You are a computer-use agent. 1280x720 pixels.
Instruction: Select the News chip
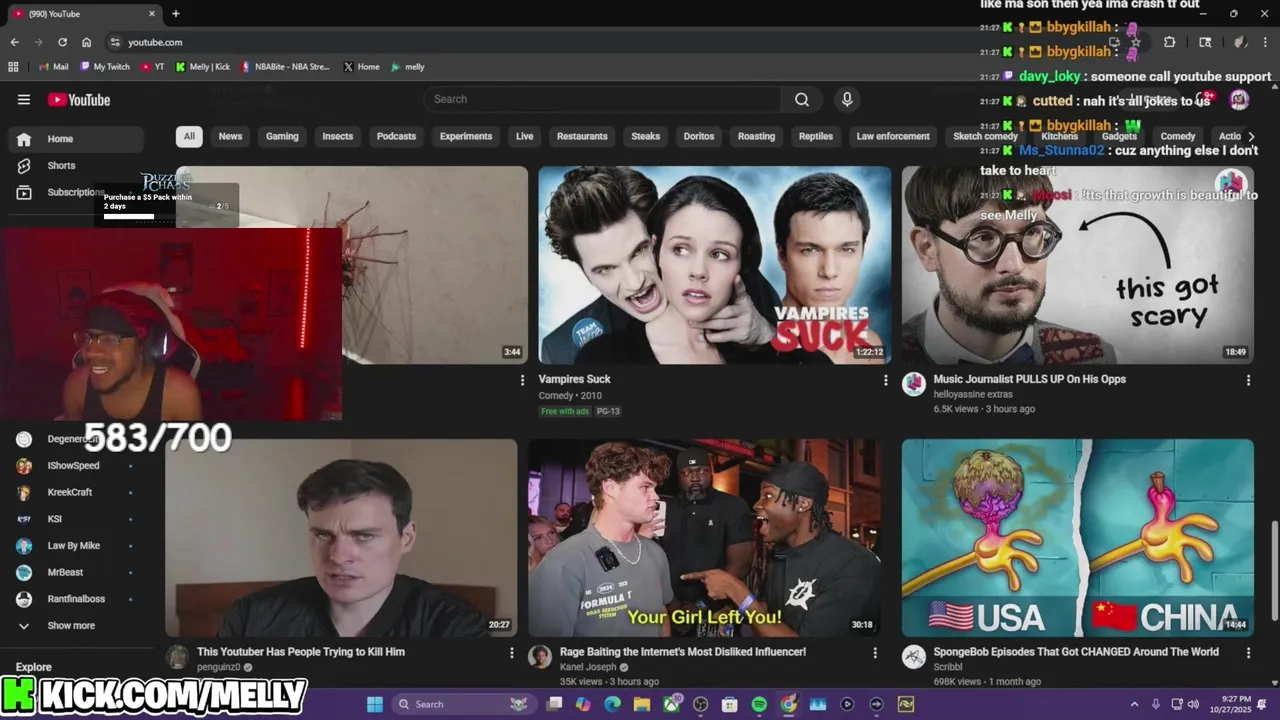pyautogui.click(x=230, y=136)
